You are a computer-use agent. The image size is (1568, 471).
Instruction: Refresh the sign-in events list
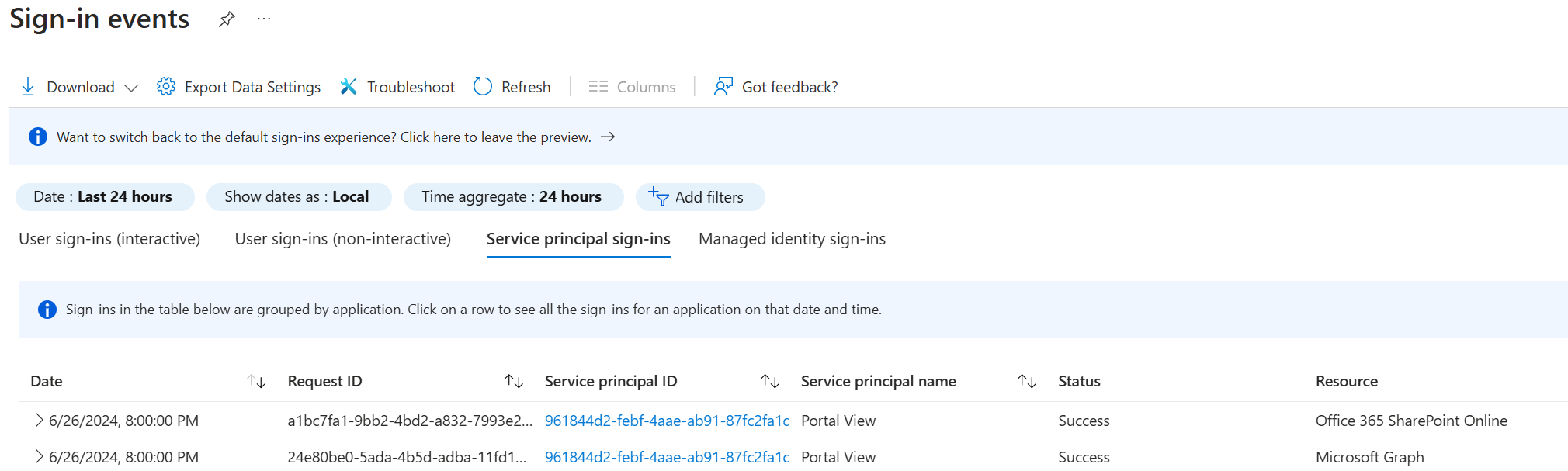[483, 87]
